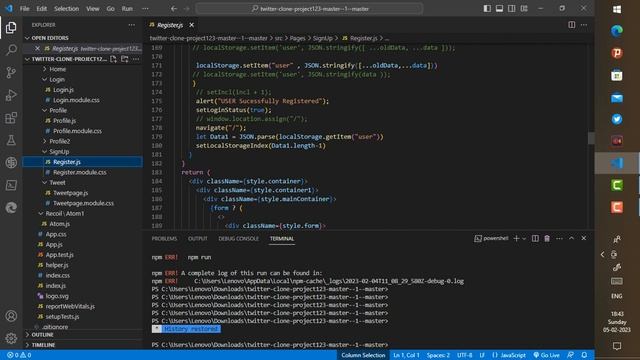Switch to Debug Console tab
640x360 pixels.
pos(238,239)
